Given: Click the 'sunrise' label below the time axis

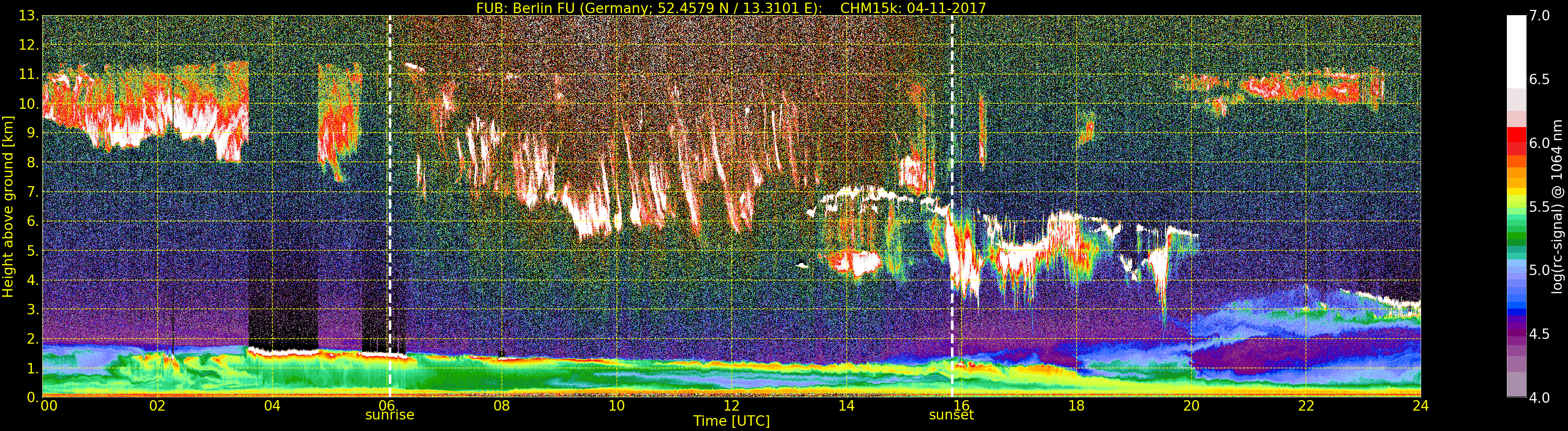Looking at the screenshot, I should [390, 415].
